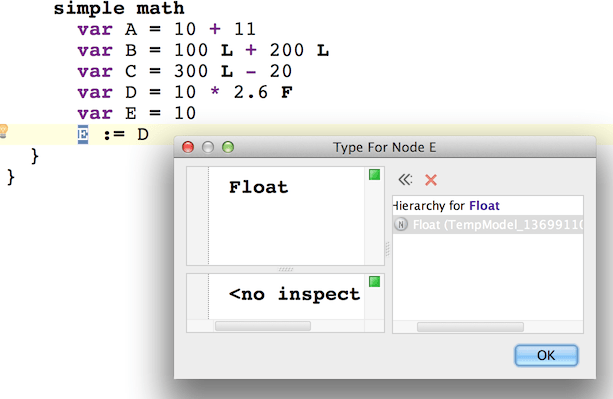Click the highlighted E in assignment line
This screenshot has width=613, height=399.
click(x=83, y=134)
